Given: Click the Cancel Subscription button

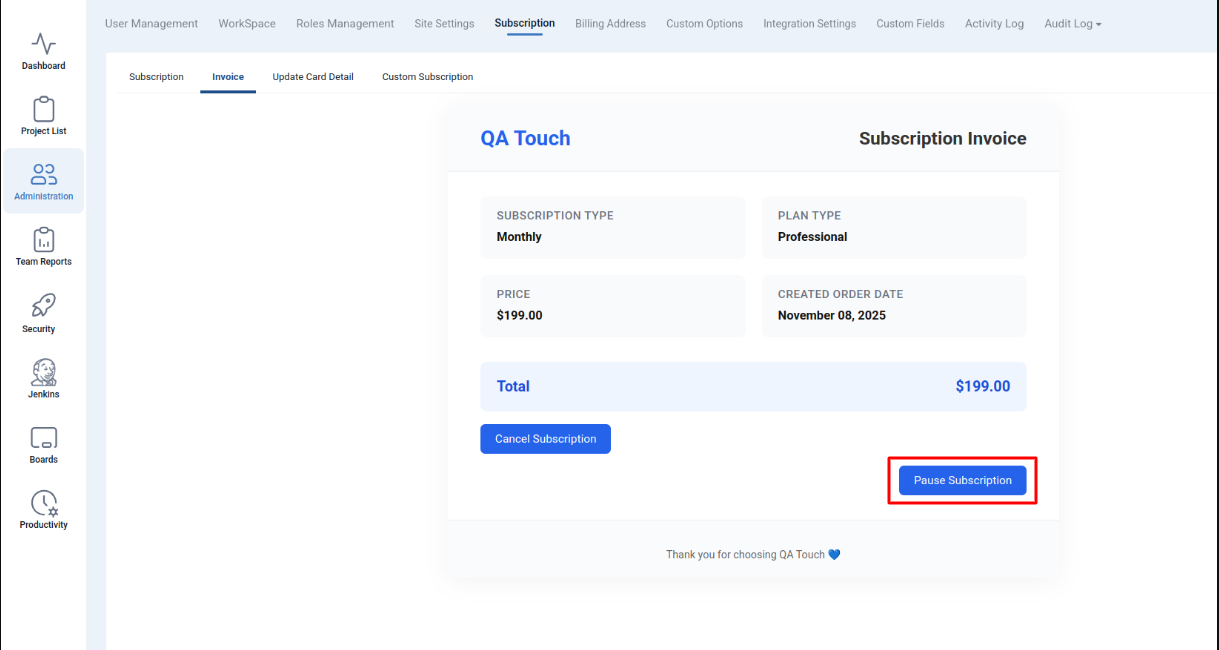Looking at the screenshot, I should pos(545,439).
